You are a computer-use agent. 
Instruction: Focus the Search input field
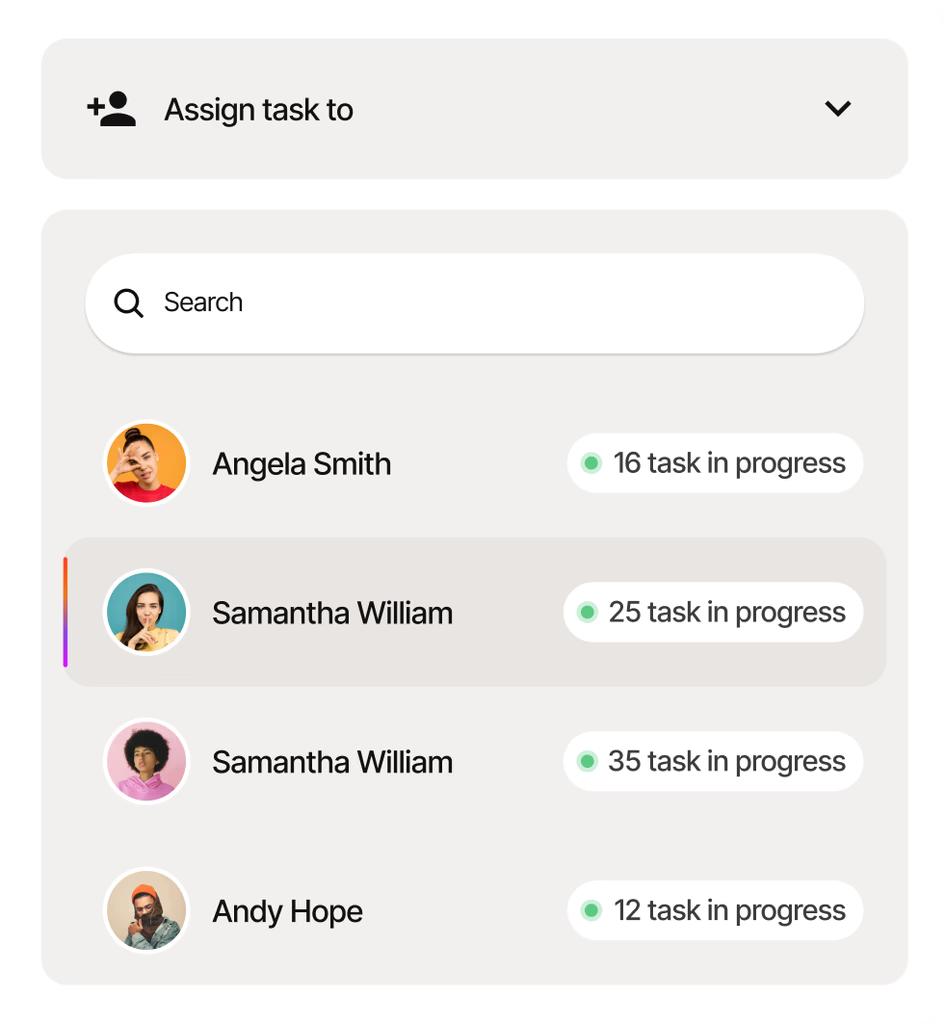(x=475, y=304)
